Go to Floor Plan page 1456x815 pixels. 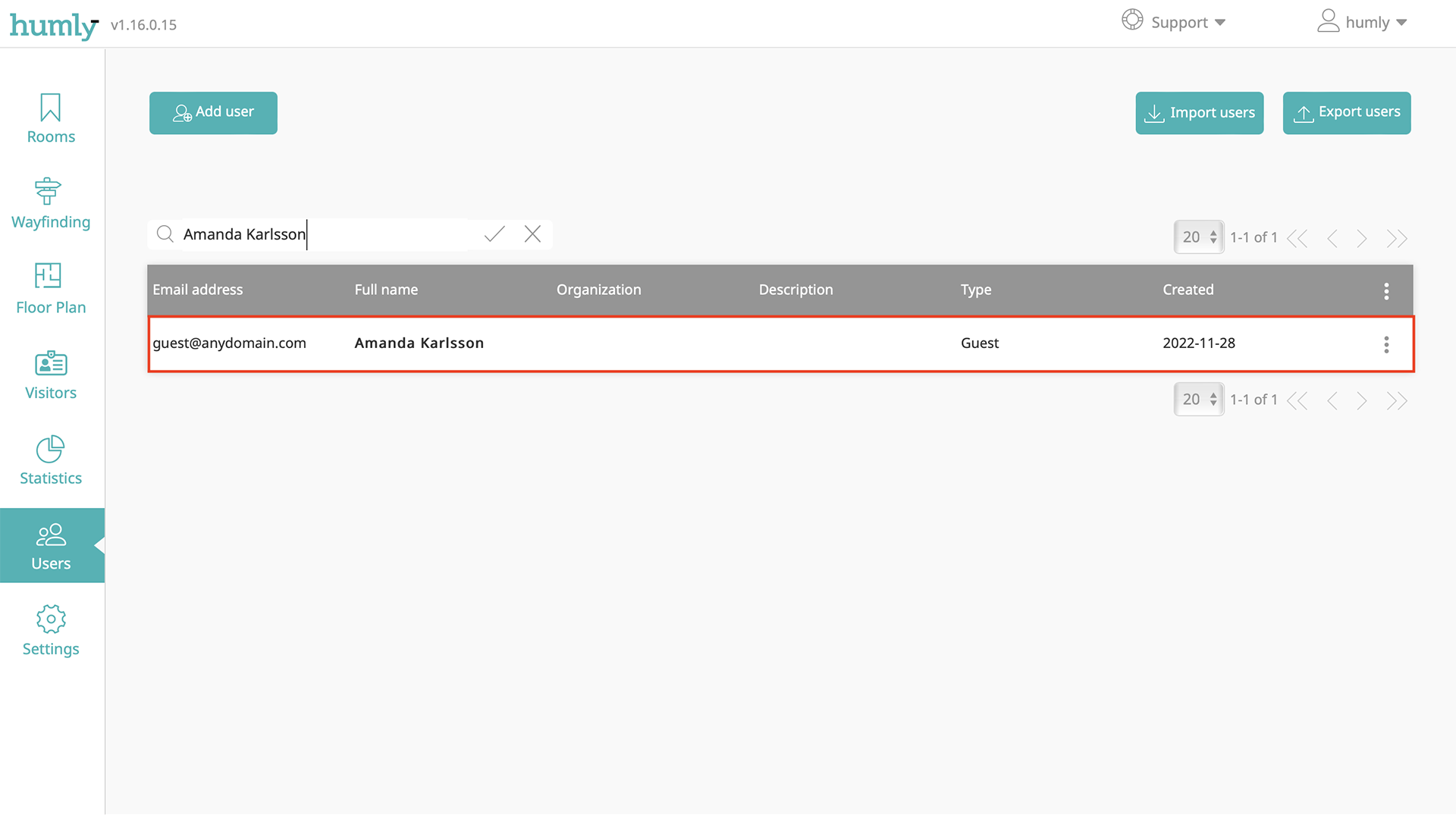pyautogui.click(x=51, y=290)
